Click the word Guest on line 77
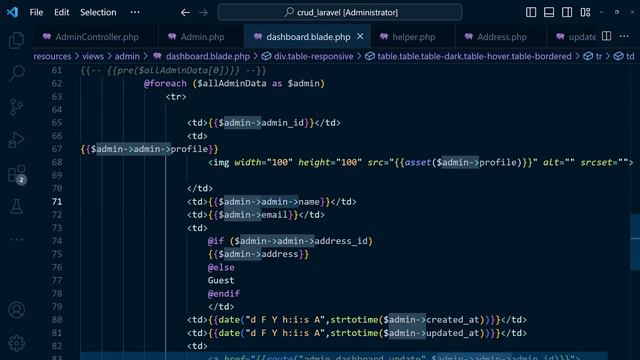Image resolution: width=640 pixels, height=360 pixels. pos(221,280)
